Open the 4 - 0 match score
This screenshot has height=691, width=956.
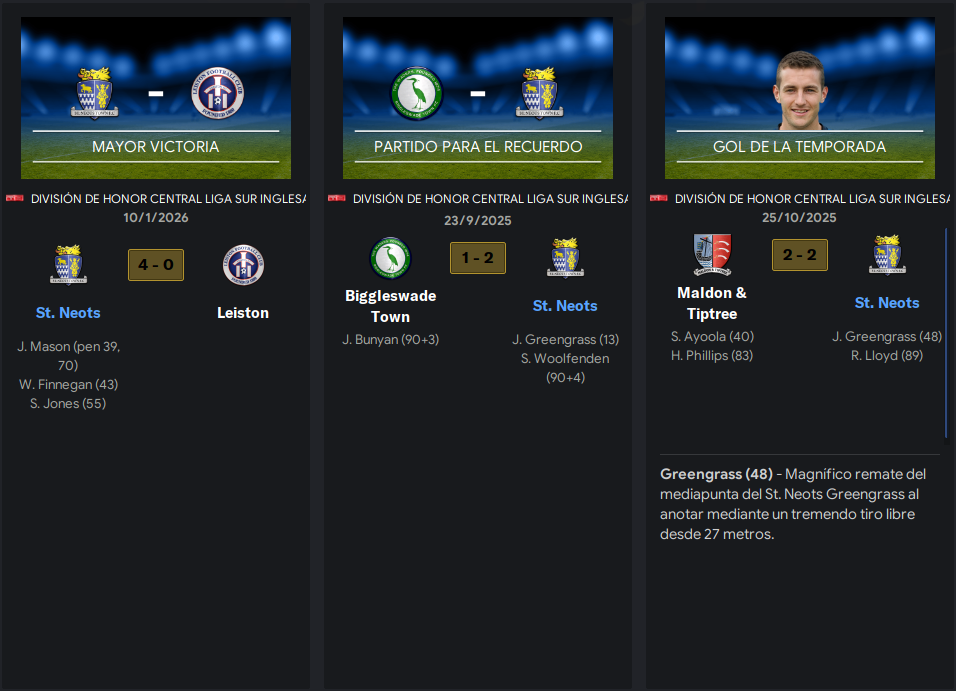coord(156,265)
